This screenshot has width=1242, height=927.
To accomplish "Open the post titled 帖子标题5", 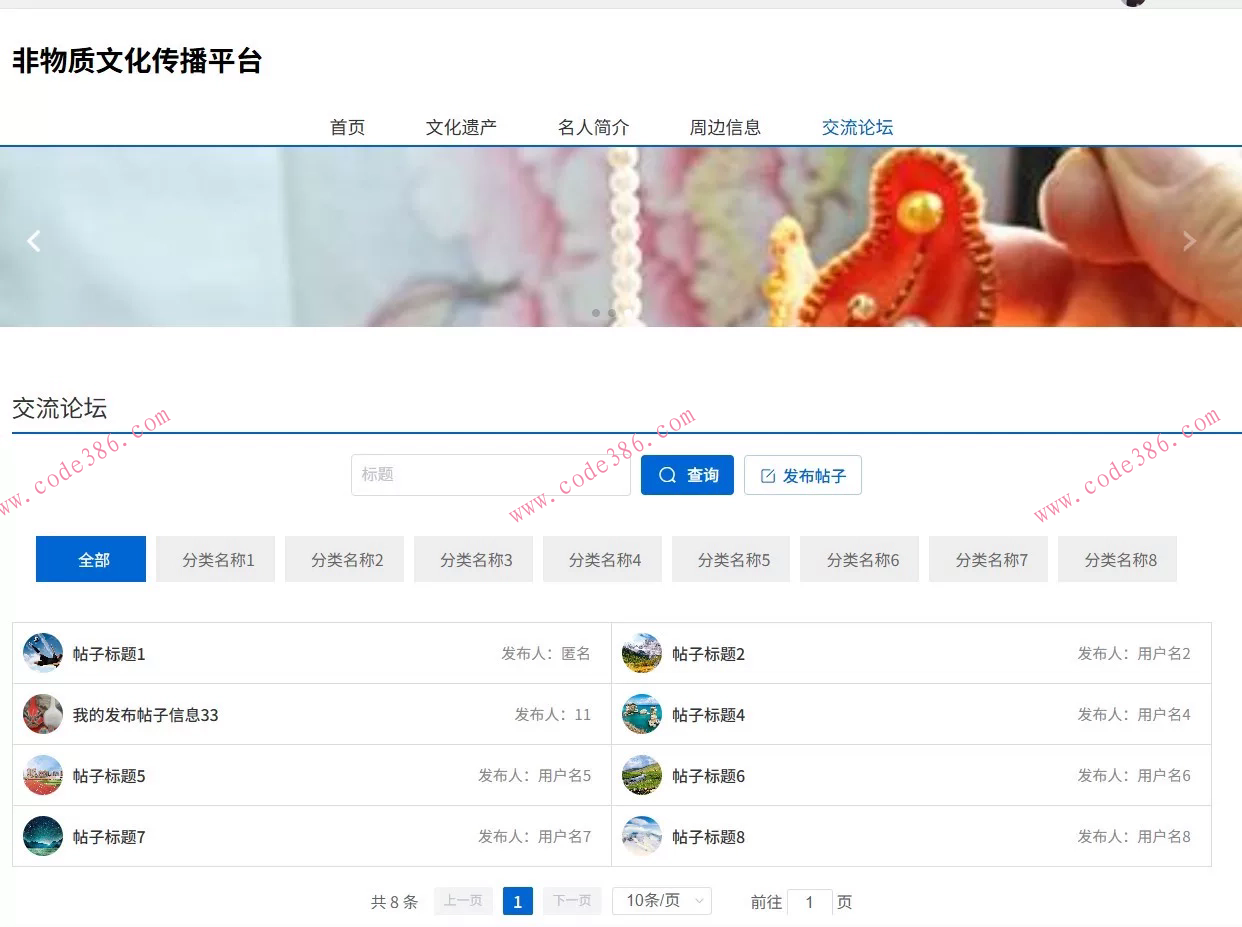I will pyautogui.click(x=110, y=775).
